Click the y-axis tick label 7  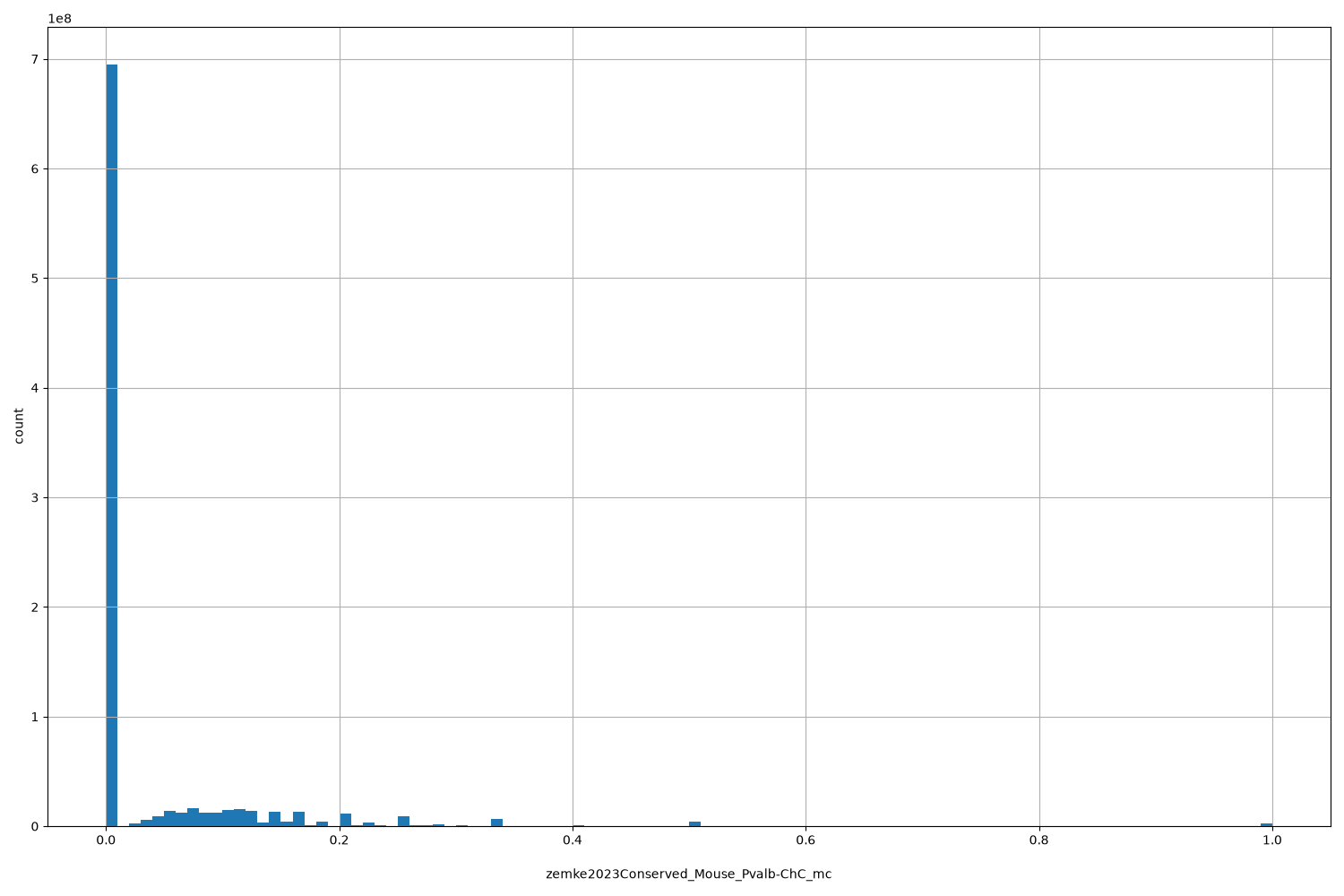36,59
